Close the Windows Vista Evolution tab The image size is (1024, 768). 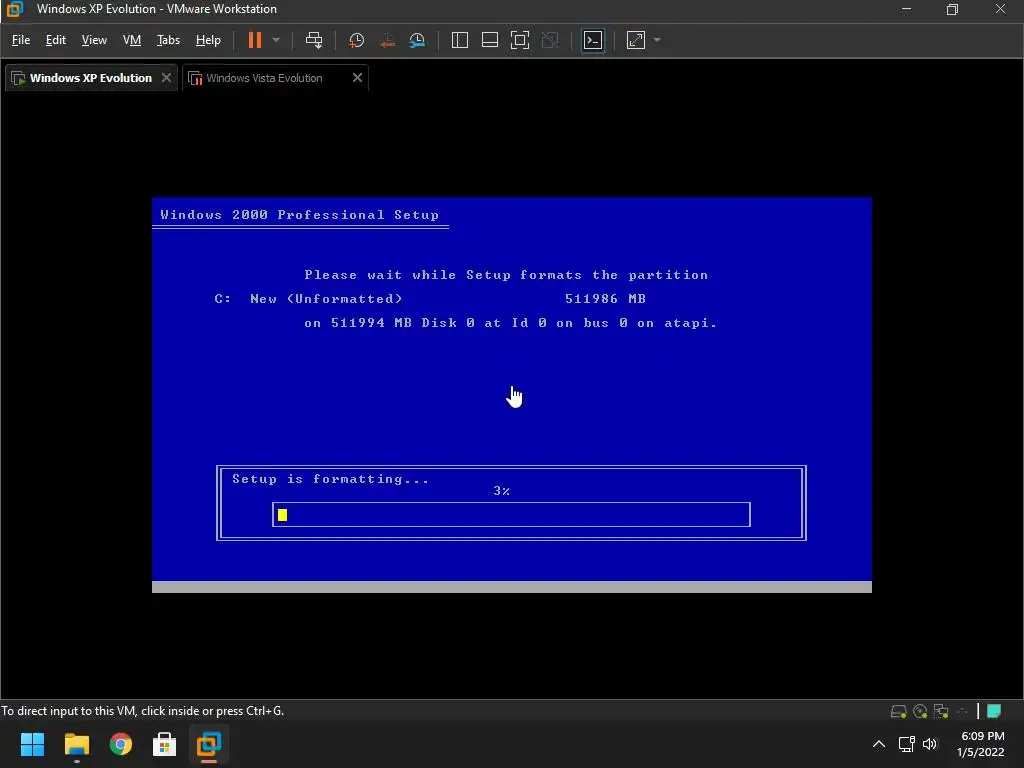pos(357,78)
